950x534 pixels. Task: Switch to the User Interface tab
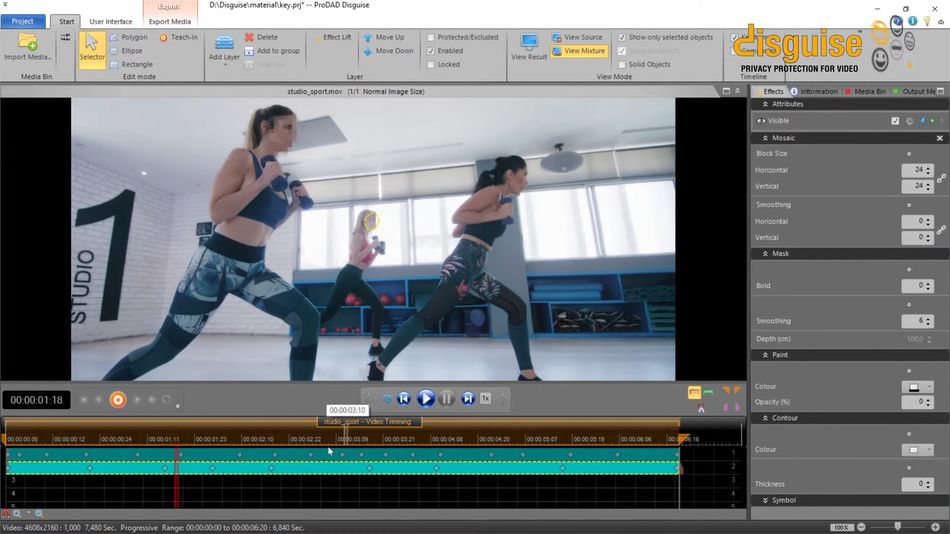point(111,21)
